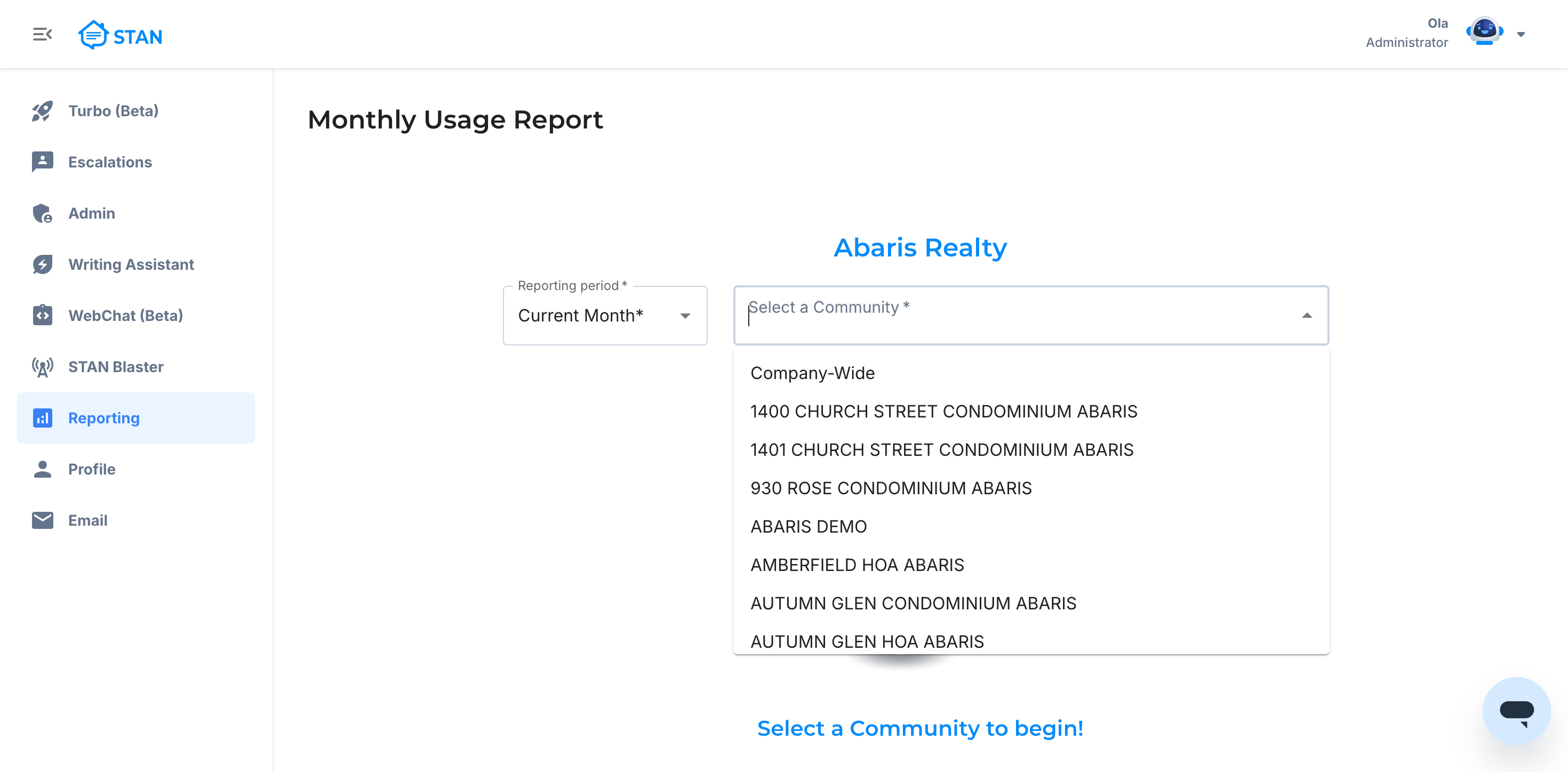The width and height of the screenshot is (1568, 772).
Task: Select the Reporting menu item
Action: click(x=136, y=418)
